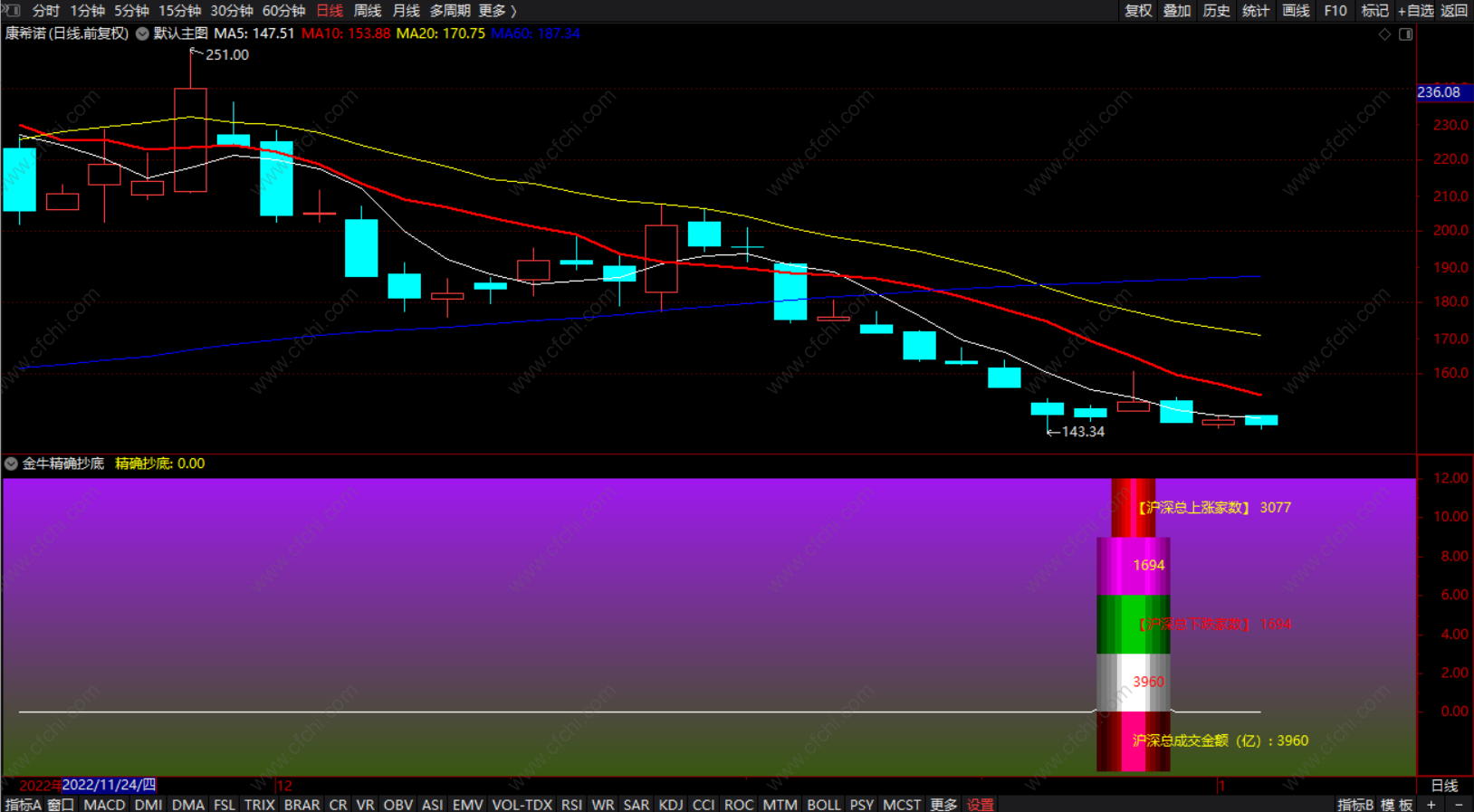Toggle the side panel icon near price axis
Screen dimensions: 1474x812
1406,34
